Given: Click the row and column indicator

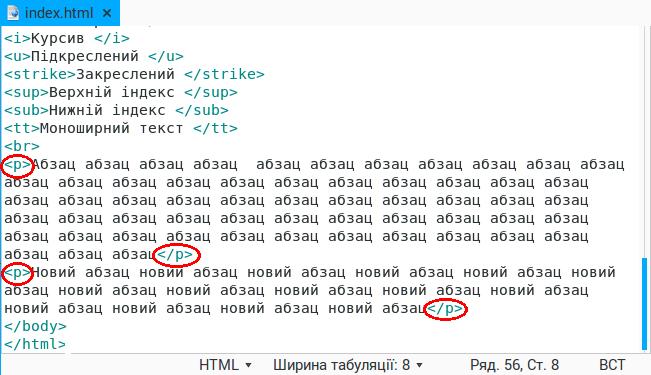Looking at the screenshot, I should pyautogui.click(x=514, y=365).
